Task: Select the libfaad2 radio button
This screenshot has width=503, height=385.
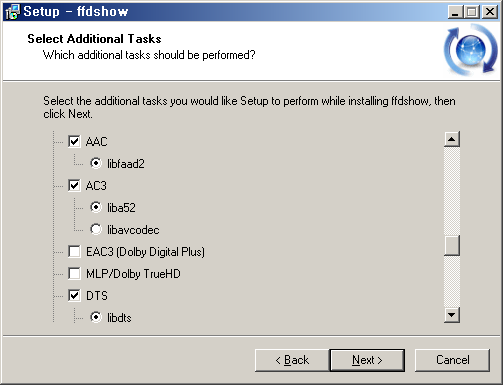Action: tap(96, 163)
